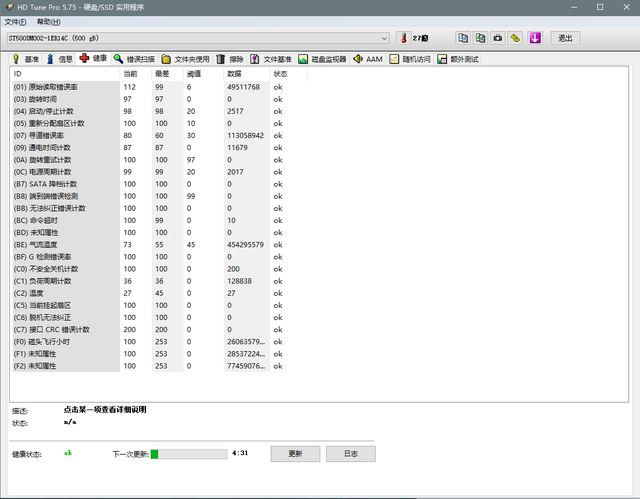Click the thermometer temperature icon

(404, 38)
